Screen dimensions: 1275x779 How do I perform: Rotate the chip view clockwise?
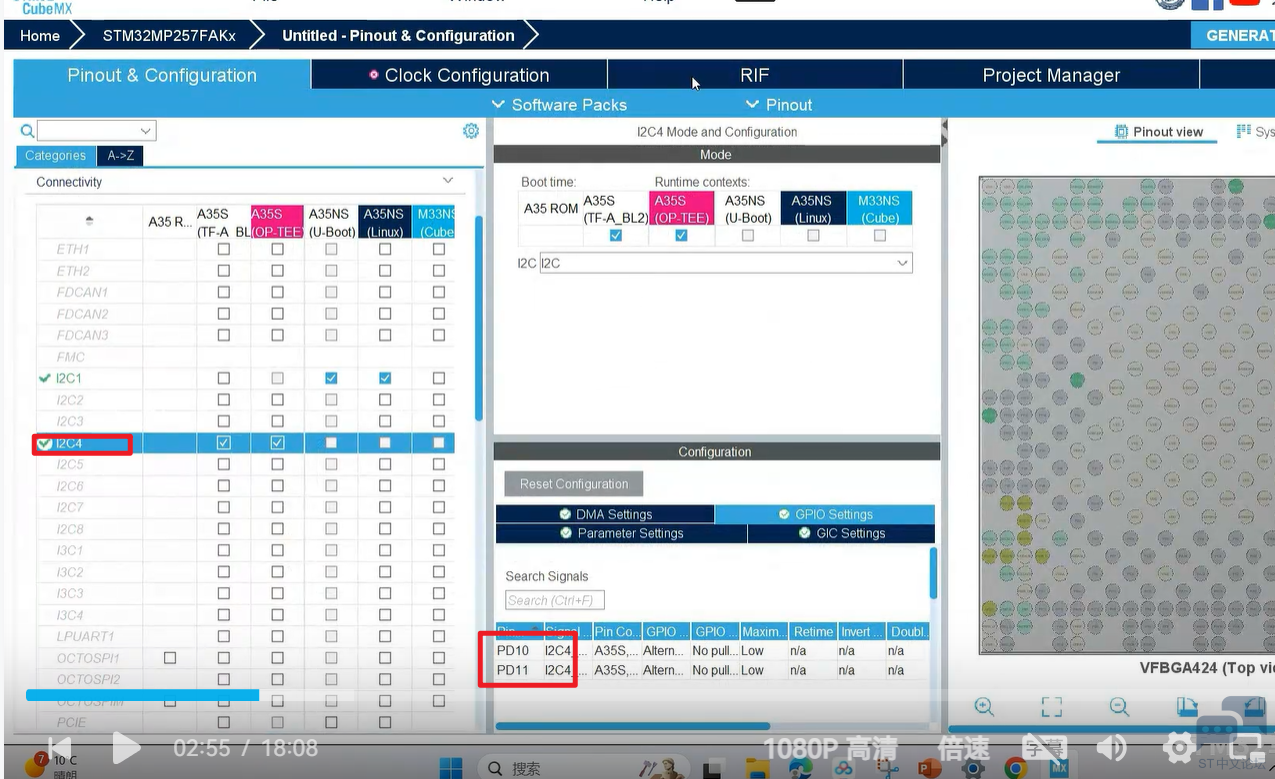point(1187,707)
